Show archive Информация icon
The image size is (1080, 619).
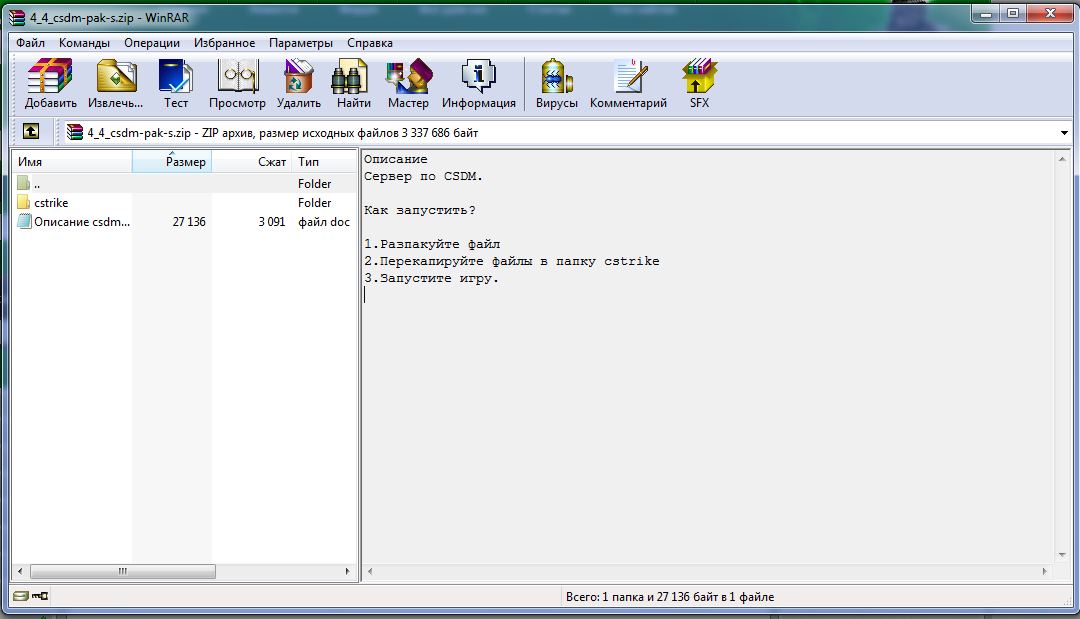click(479, 83)
